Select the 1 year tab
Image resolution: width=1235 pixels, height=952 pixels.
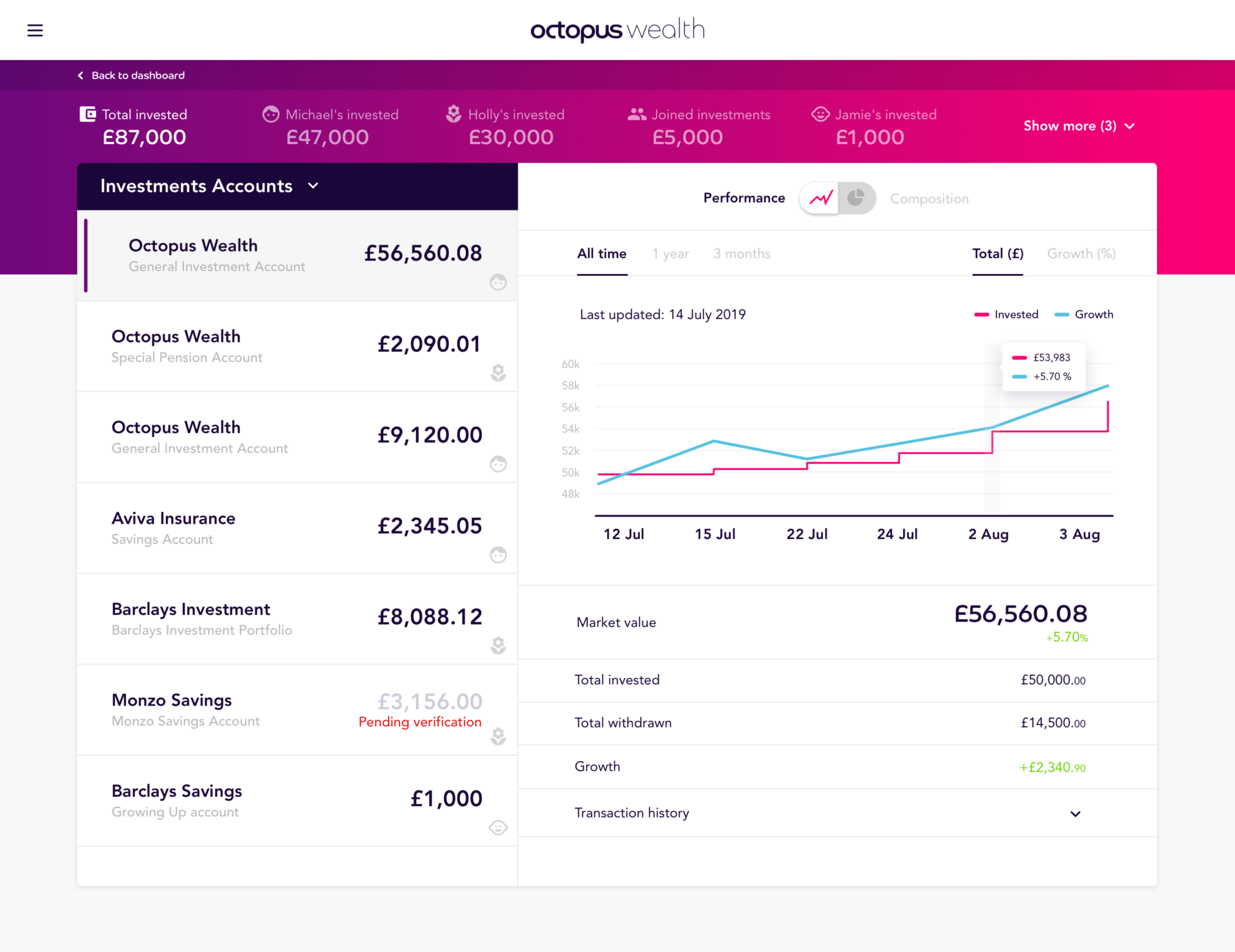[670, 253]
